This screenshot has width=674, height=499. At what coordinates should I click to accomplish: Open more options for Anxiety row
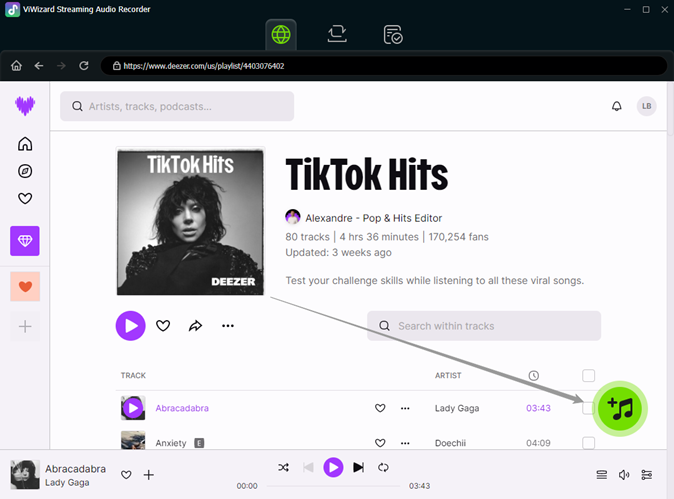(405, 443)
